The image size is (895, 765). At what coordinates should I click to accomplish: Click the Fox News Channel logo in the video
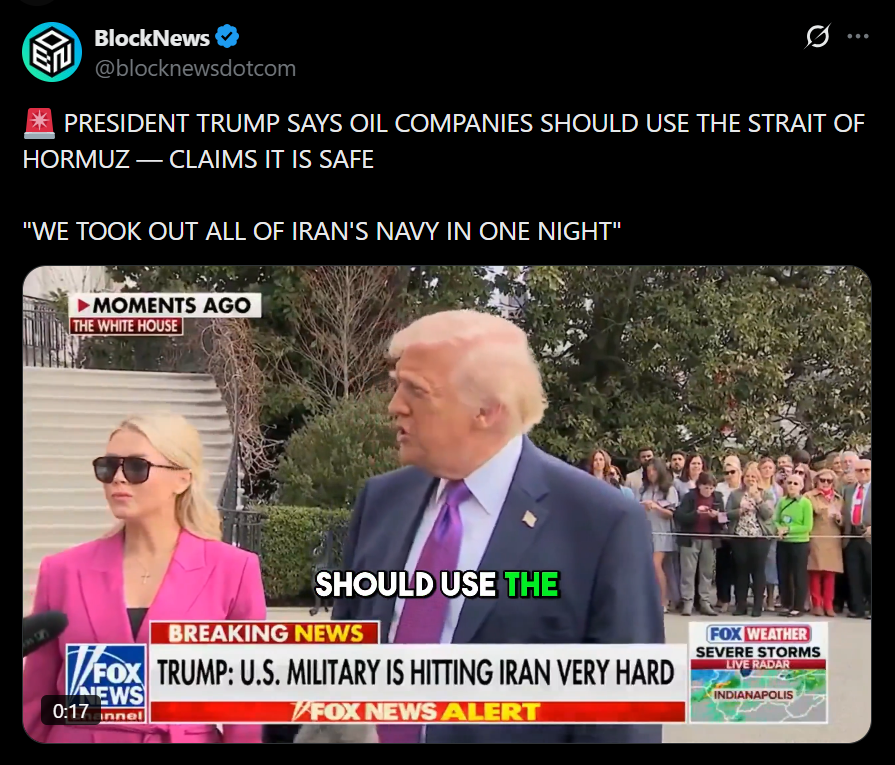point(106,683)
